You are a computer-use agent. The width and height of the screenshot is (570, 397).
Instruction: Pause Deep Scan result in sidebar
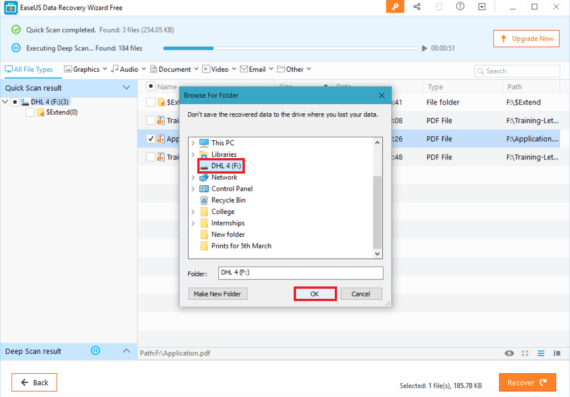coord(95,351)
